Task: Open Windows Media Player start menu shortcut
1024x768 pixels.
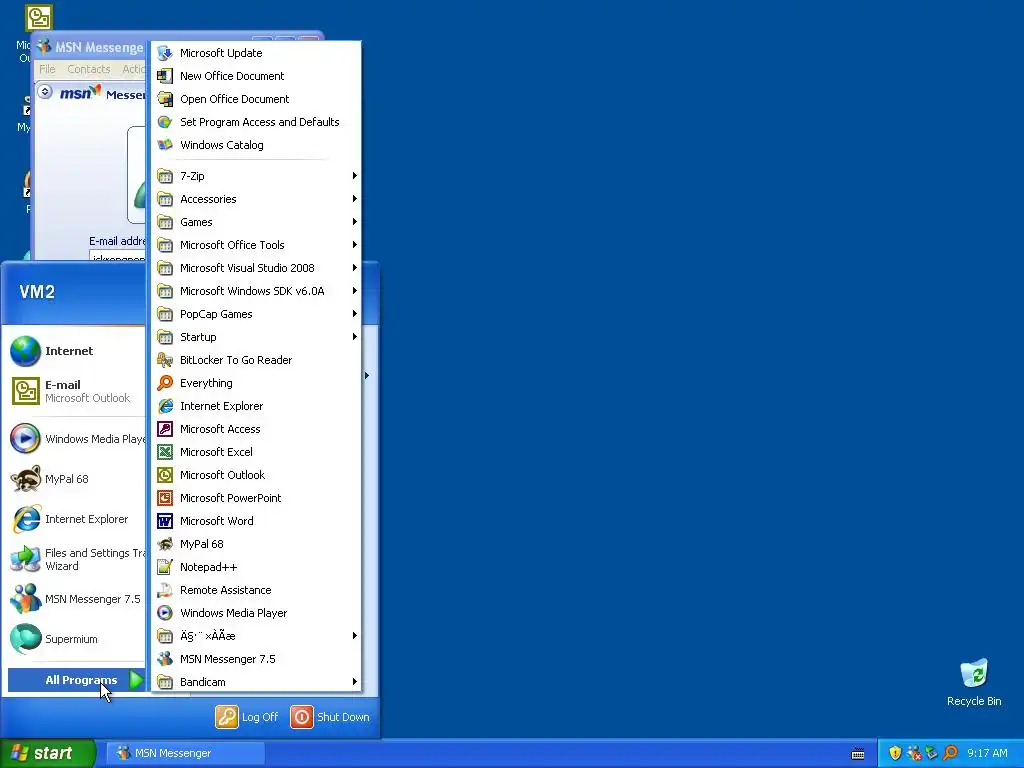Action: 76,438
